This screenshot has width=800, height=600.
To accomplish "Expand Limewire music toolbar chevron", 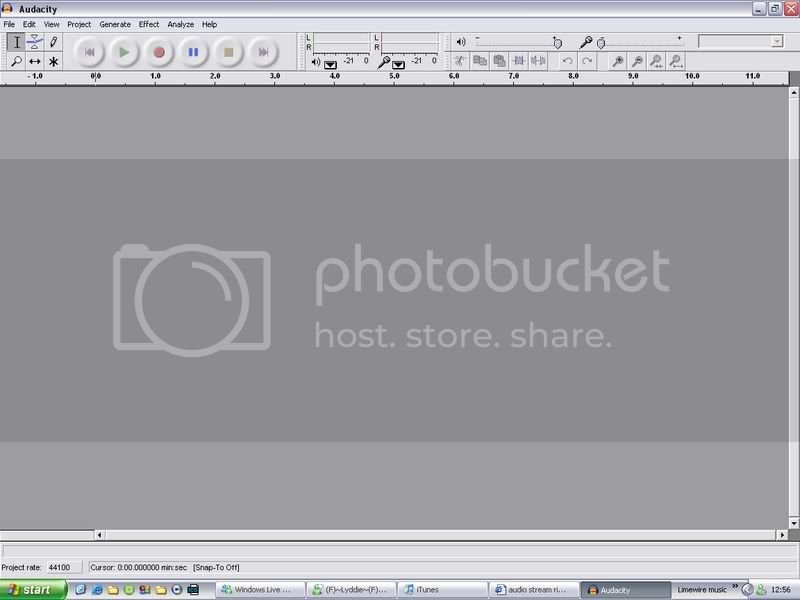I will point(735,586).
